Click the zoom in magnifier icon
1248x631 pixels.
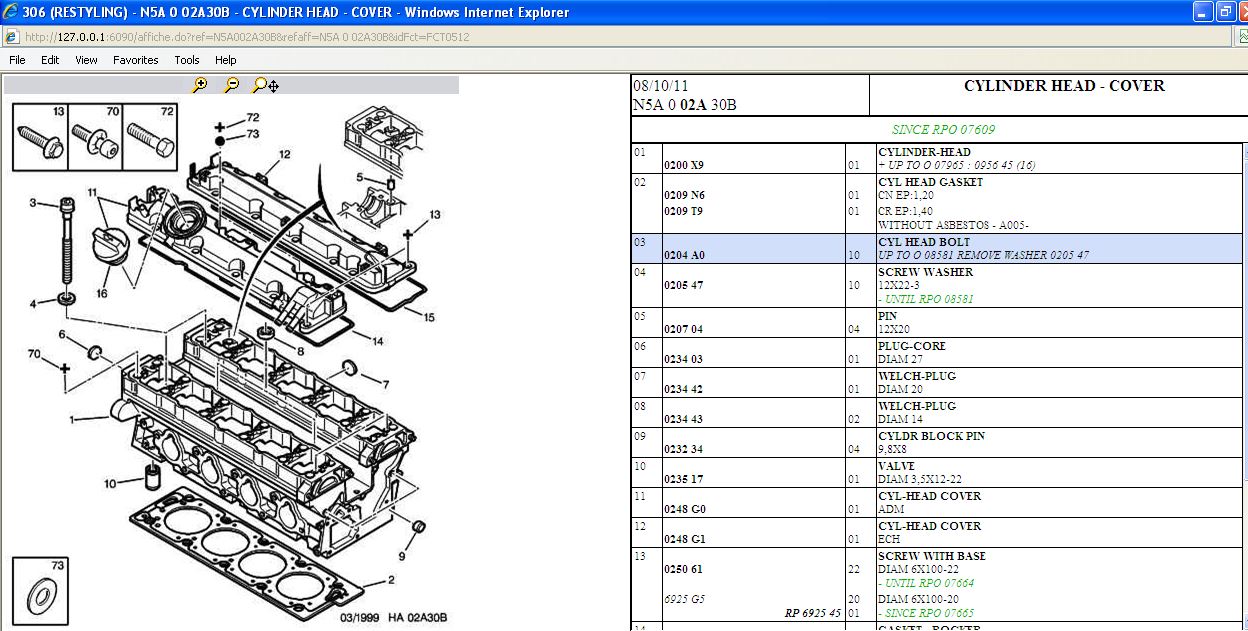point(200,85)
